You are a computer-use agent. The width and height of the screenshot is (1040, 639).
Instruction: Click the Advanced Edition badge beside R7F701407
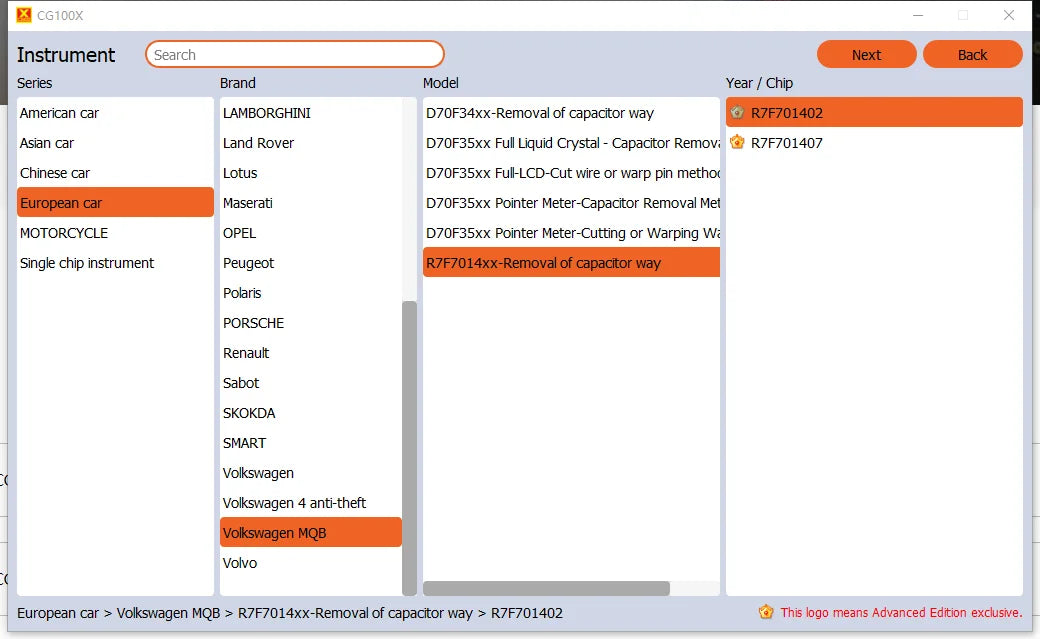click(737, 142)
